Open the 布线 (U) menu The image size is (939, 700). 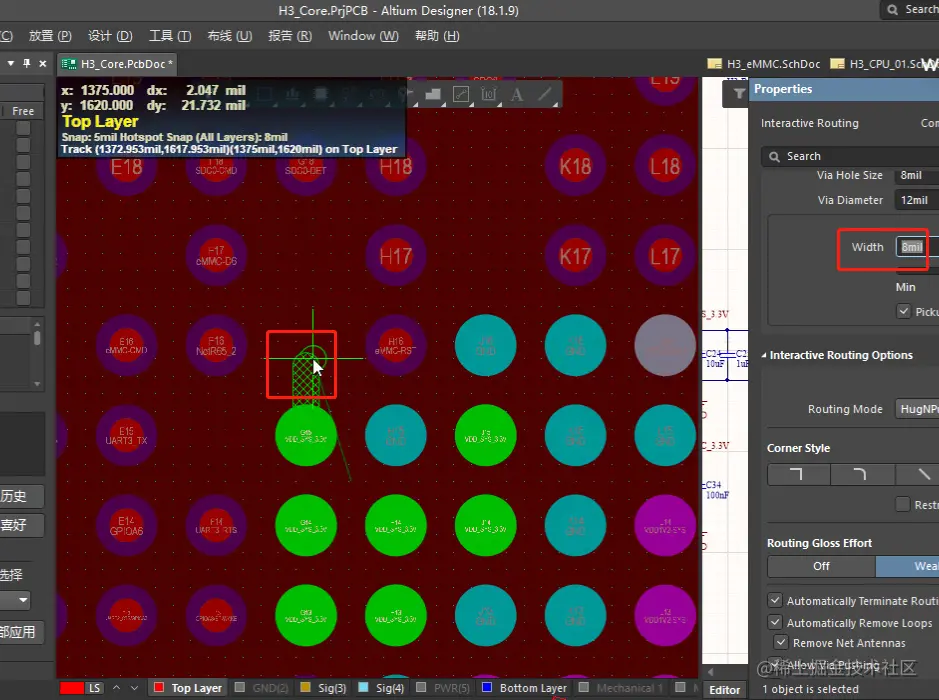[229, 36]
